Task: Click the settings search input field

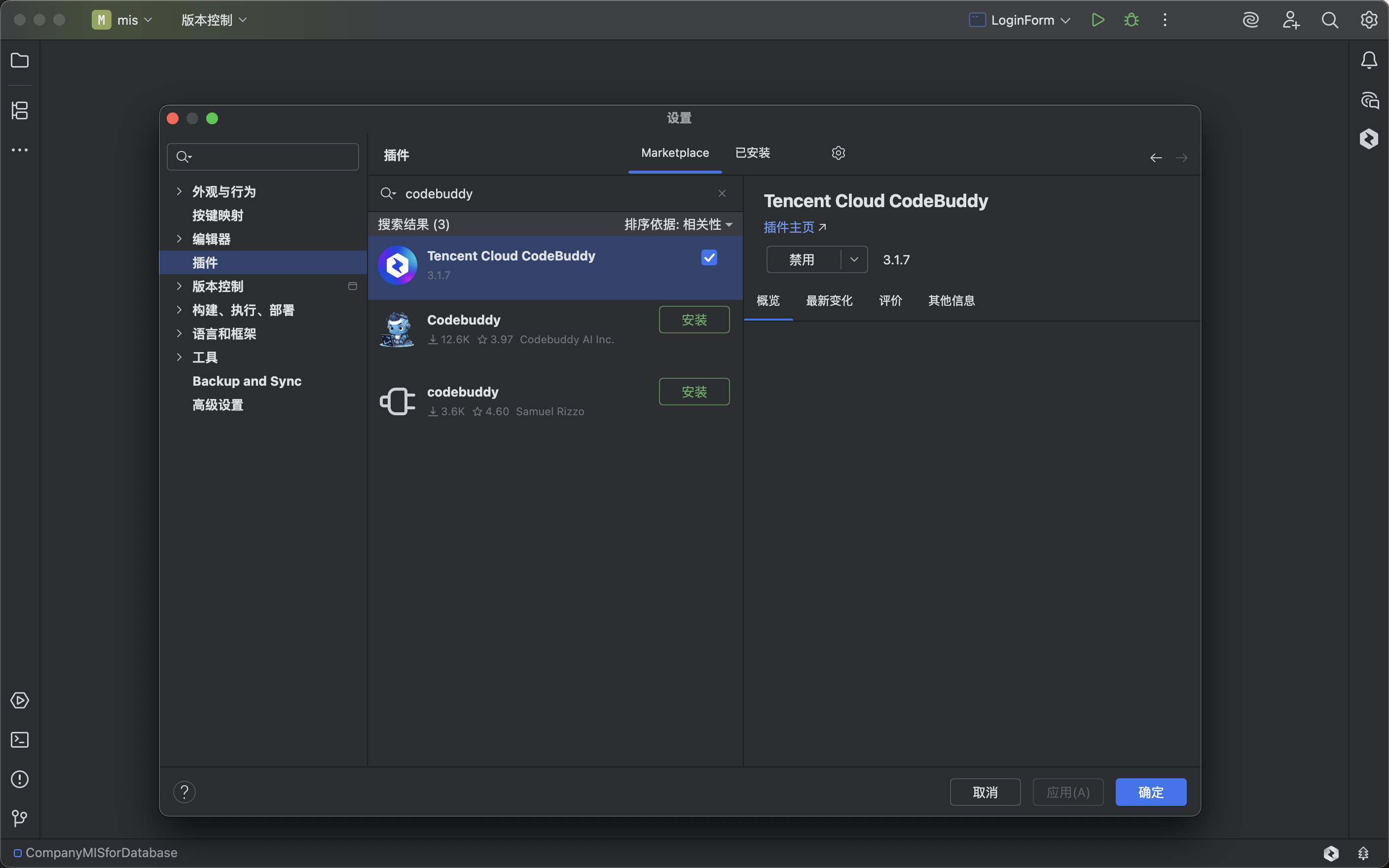Action: click(x=270, y=157)
